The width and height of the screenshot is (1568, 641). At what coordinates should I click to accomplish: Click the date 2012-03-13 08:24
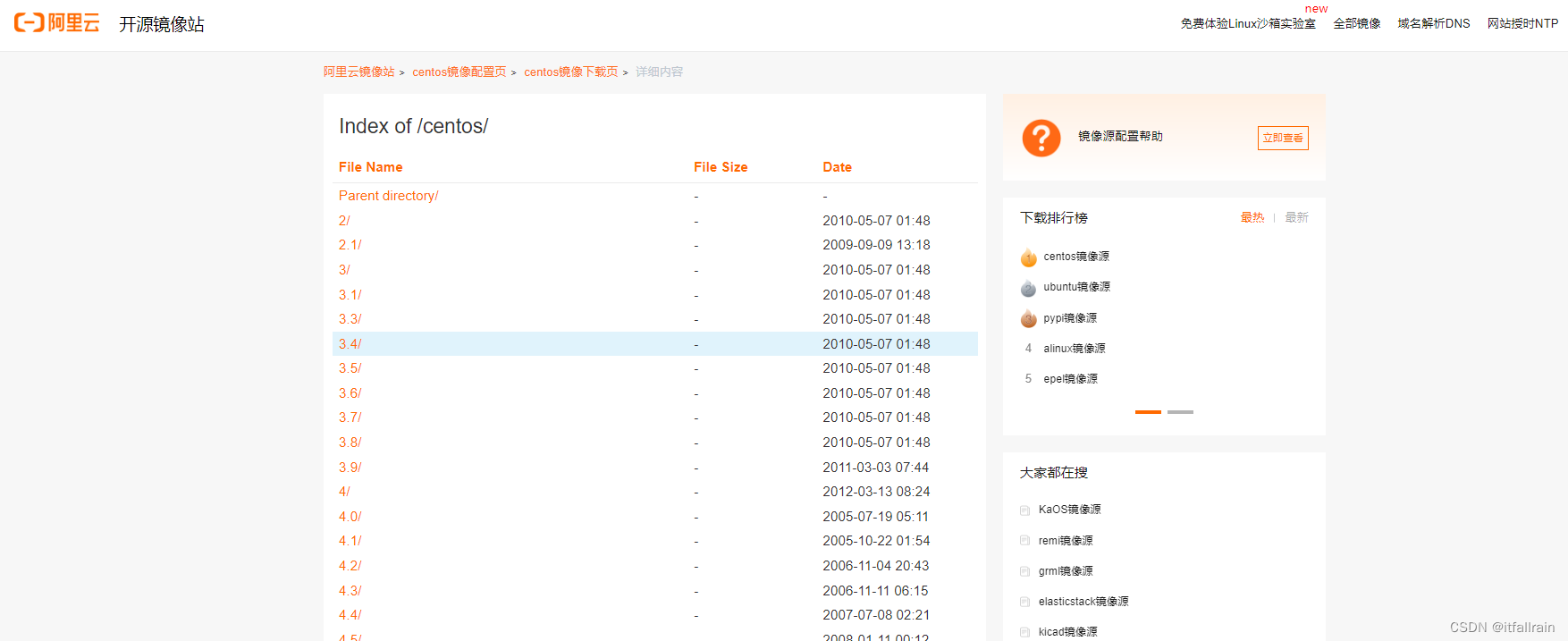pyautogui.click(x=876, y=492)
